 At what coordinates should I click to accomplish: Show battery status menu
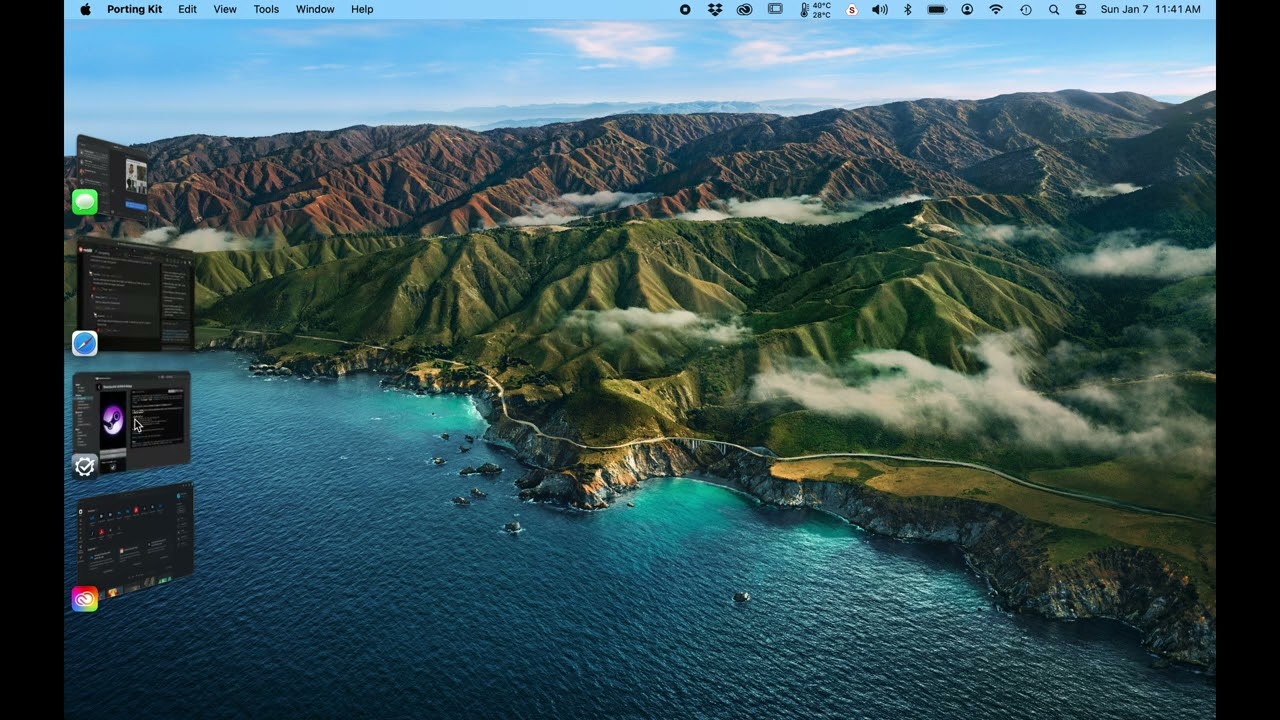[937, 9]
